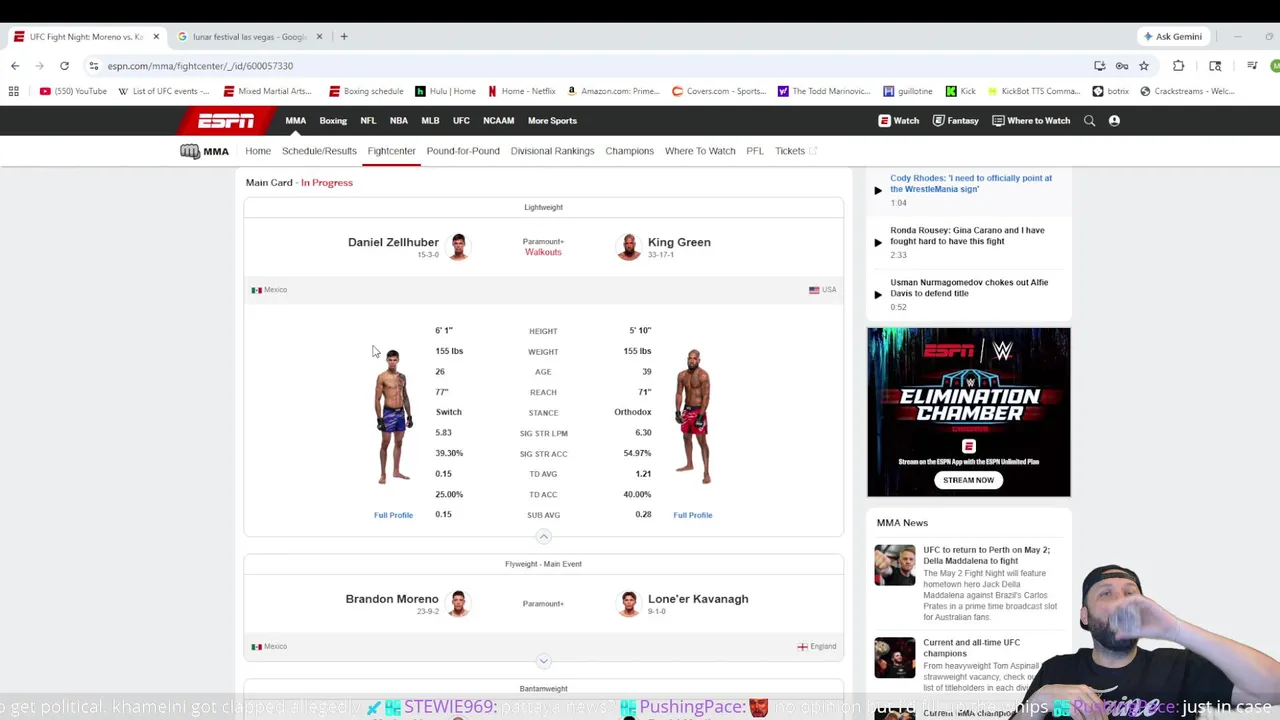The width and height of the screenshot is (1280, 720).
Task: Open Divisional Rankings tab
Action: pos(552,151)
